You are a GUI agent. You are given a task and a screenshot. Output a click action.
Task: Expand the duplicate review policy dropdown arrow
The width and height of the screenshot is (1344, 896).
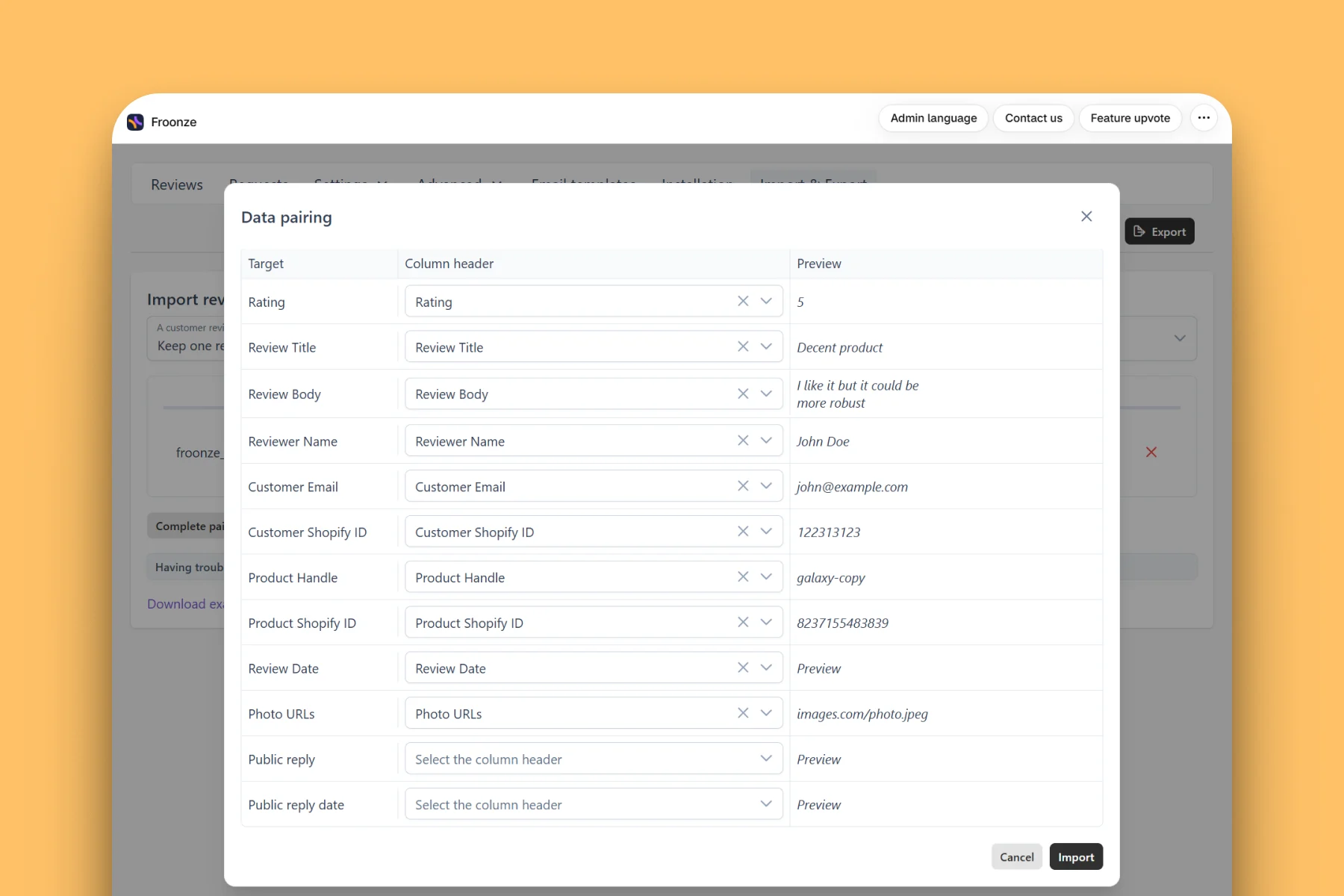coord(1180,338)
